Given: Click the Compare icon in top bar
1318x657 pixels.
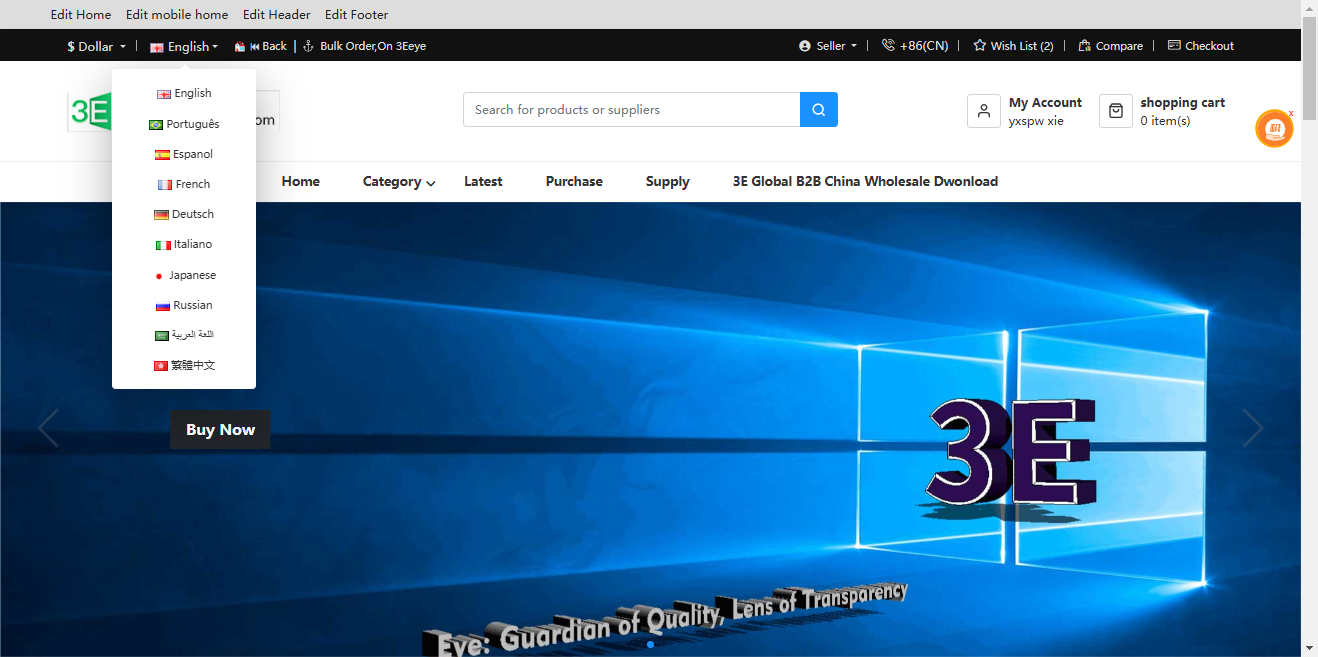Looking at the screenshot, I should point(1084,46).
